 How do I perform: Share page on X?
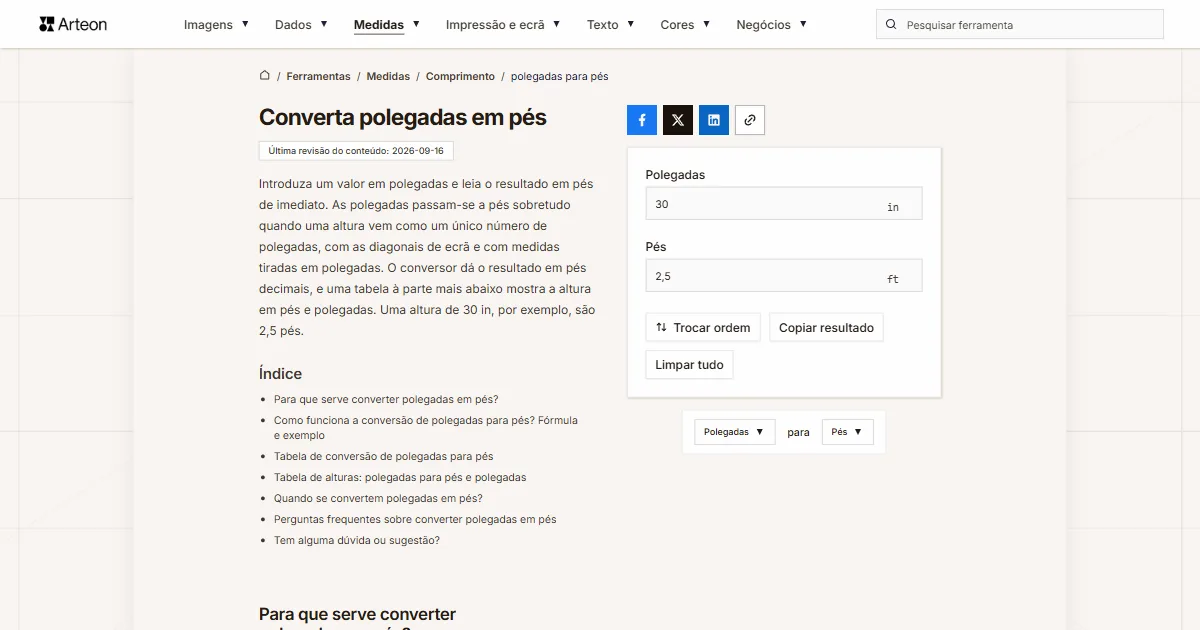pyautogui.click(x=678, y=120)
